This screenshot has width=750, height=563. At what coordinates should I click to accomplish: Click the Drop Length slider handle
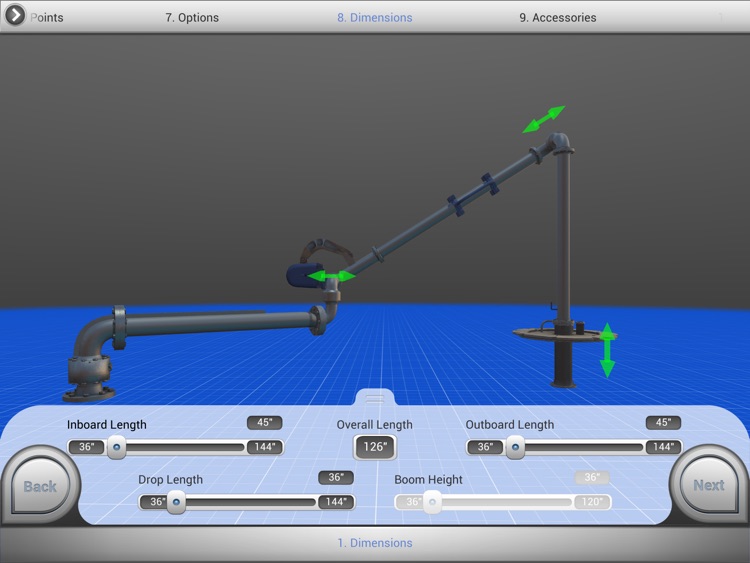point(176,503)
